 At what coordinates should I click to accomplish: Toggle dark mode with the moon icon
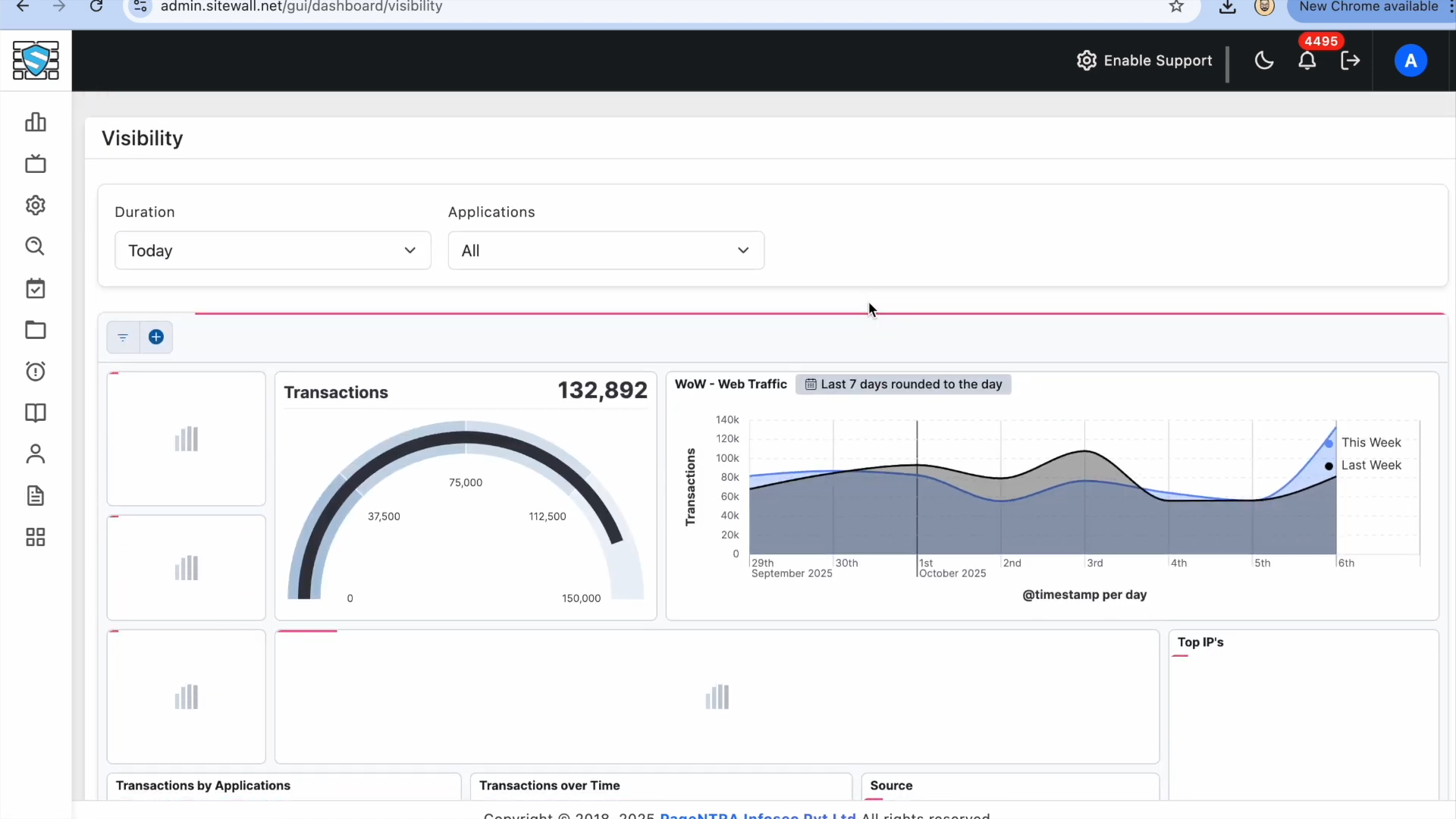point(1264,61)
